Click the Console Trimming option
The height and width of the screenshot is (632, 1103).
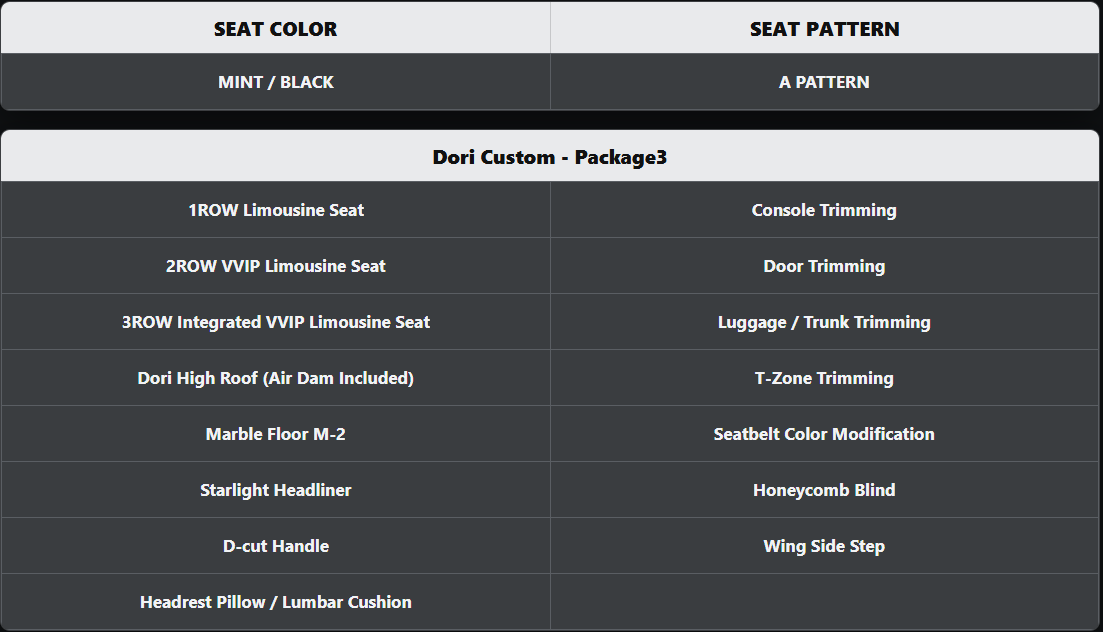click(824, 210)
